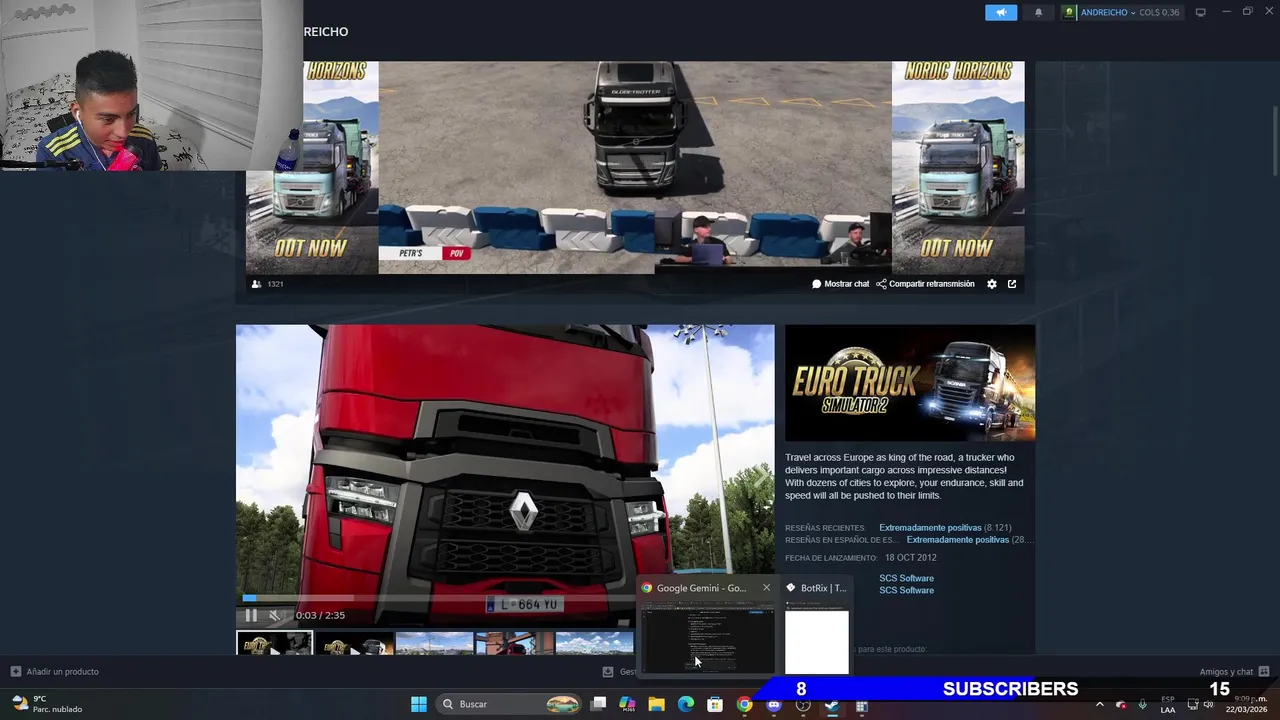The width and height of the screenshot is (1280, 720).
Task: Select the fifth screenshot thumbnail
Action: 594,644
